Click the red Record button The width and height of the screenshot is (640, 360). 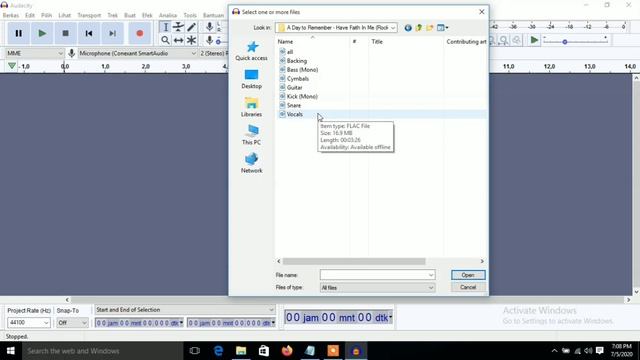point(140,33)
